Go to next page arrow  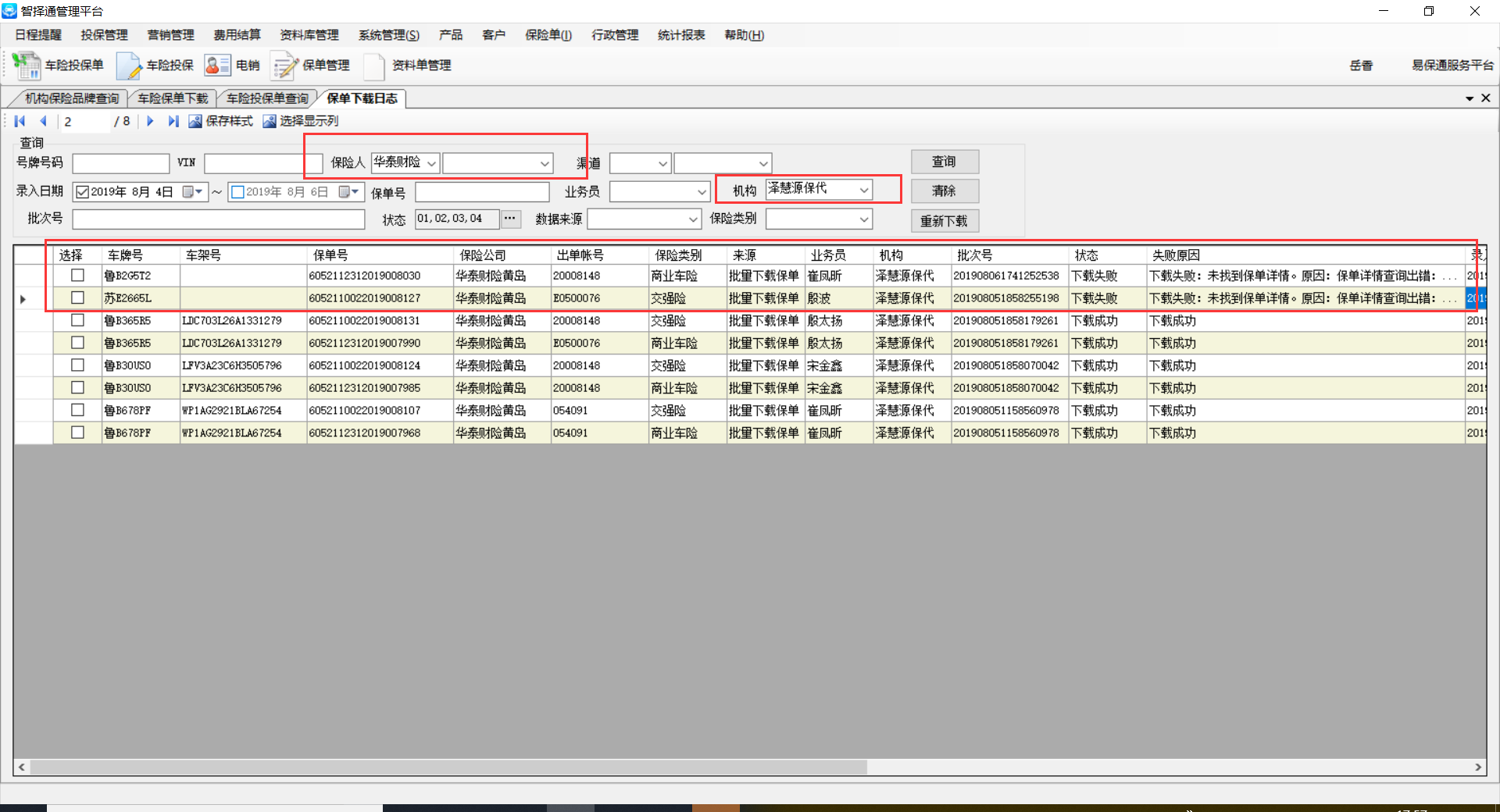(150, 121)
